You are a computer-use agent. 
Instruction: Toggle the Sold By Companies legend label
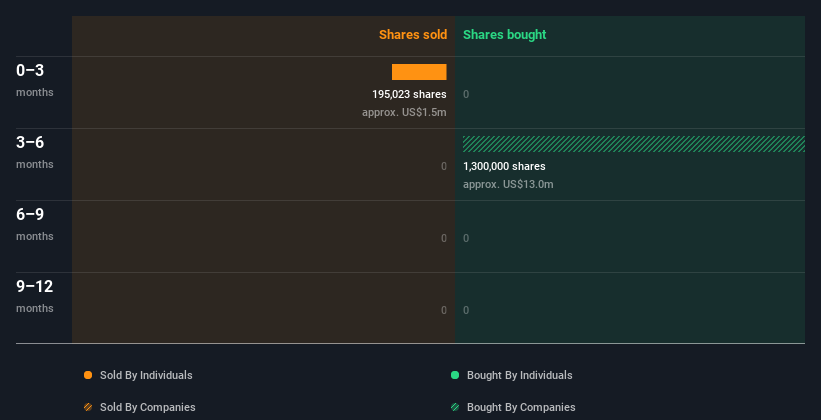click(147, 407)
